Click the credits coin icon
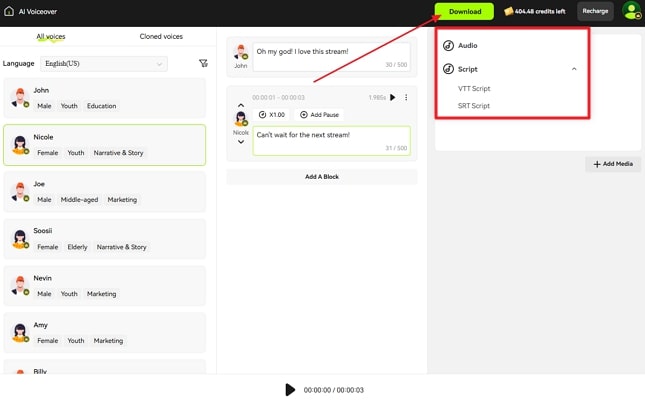645x400 pixels. tap(508, 12)
